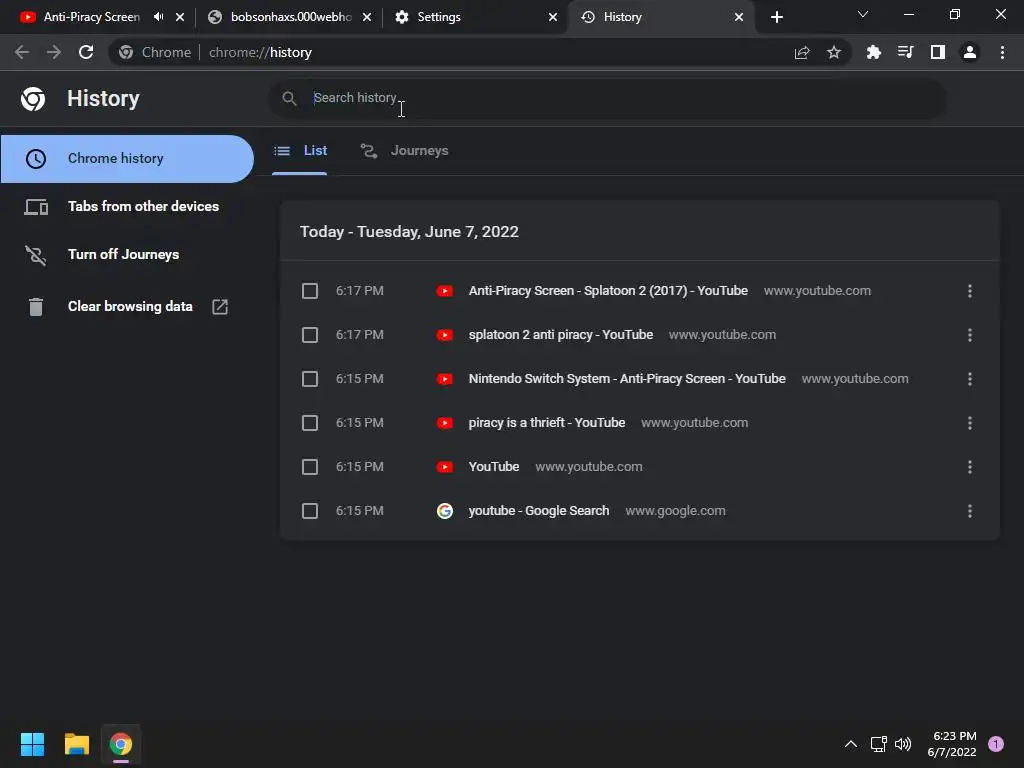Check the splatoon 2 anti piracy entry box
This screenshot has height=768, width=1024.
click(x=310, y=335)
